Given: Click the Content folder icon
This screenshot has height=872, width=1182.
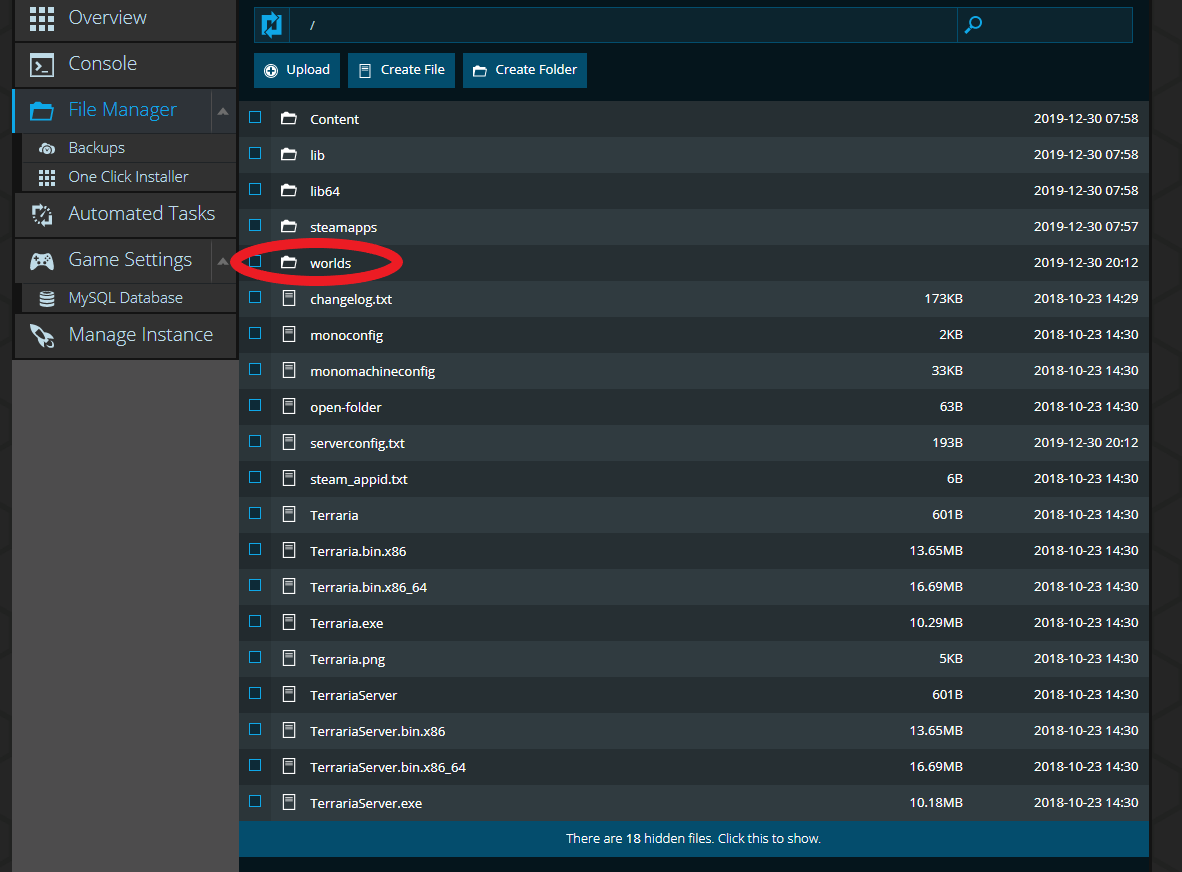Looking at the screenshot, I should click(289, 118).
